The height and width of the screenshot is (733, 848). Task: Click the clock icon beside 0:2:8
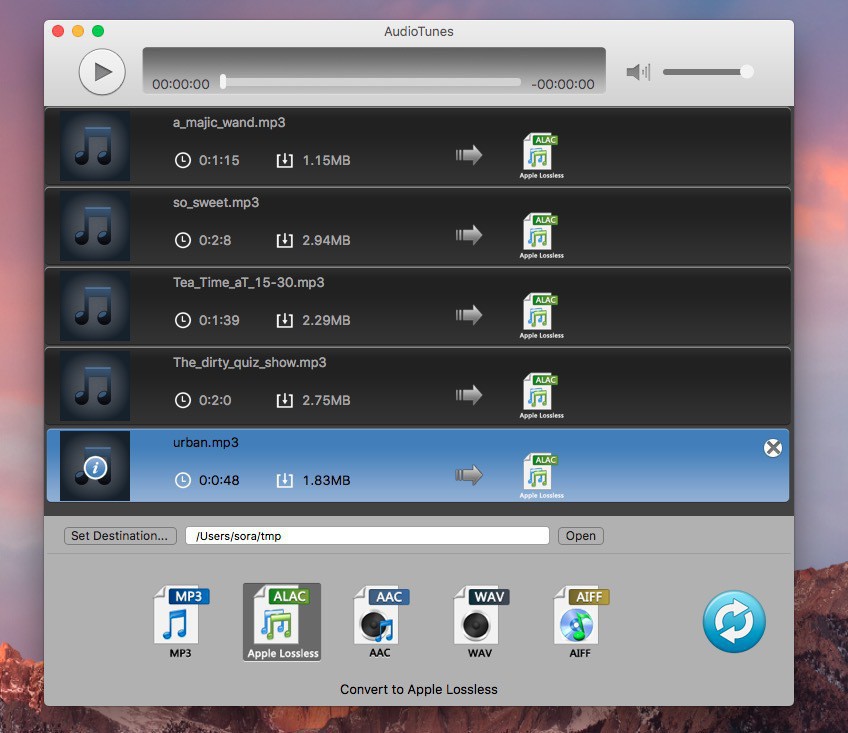point(183,240)
